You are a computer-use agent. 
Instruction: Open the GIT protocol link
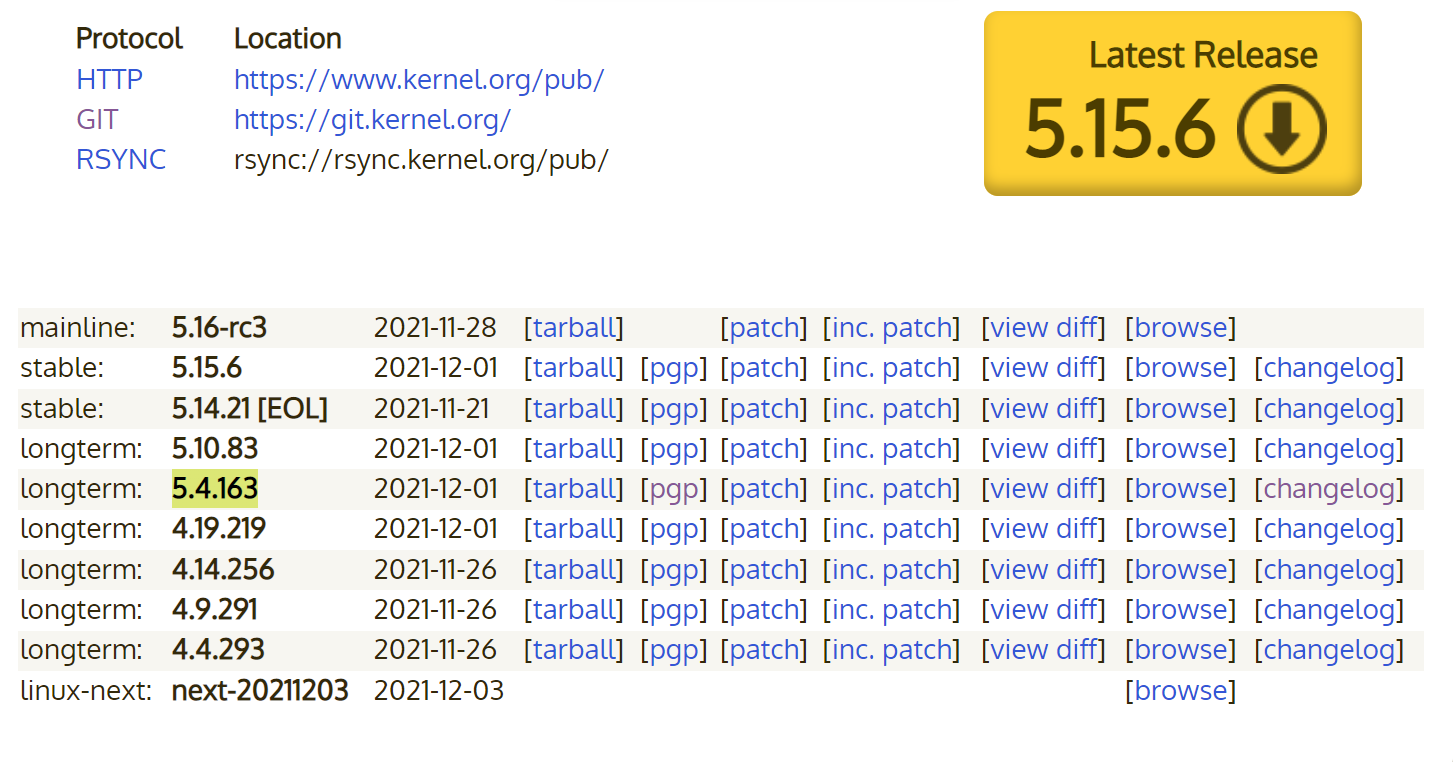click(96, 119)
